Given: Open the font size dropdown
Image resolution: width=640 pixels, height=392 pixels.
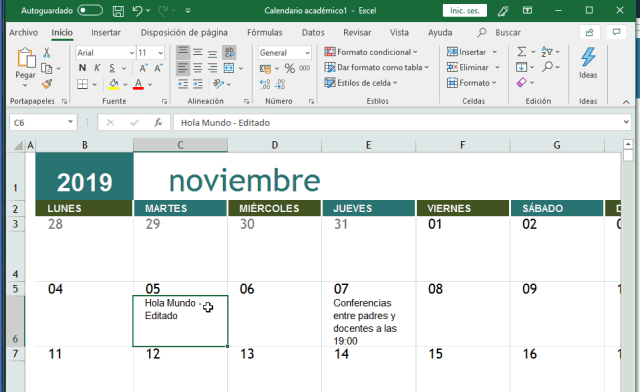Looking at the screenshot, I should (x=160, y=53).
